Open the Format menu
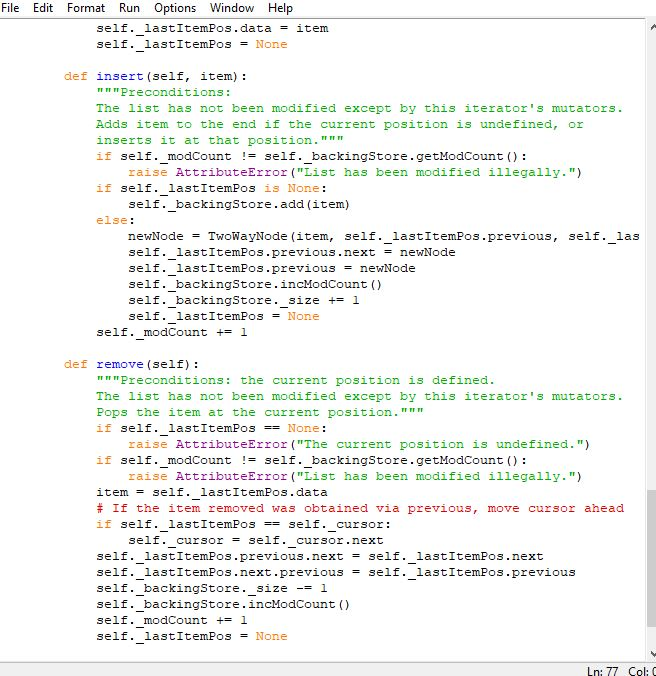Viewport: 656px width, 676px height. pos(86,8)
